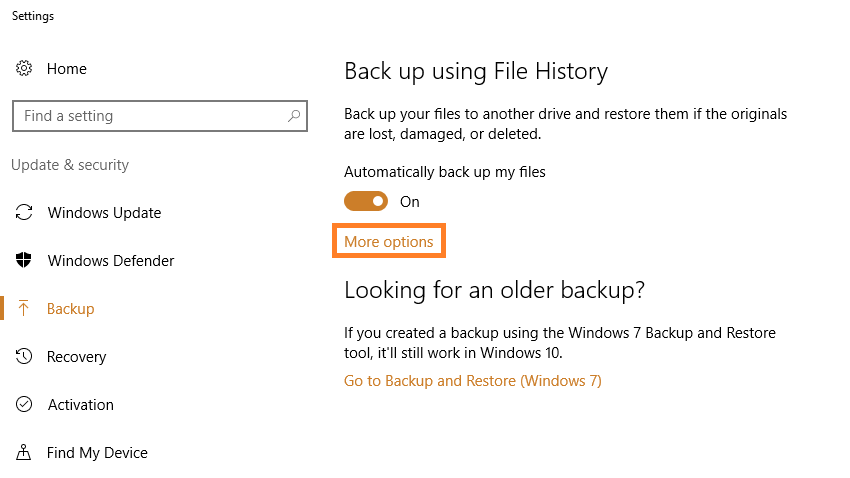The width and height of the screenshot is (850, 478).
Task: Turn off Automatically back up my files
Action: pyautogui.click(x=366, y=201)
